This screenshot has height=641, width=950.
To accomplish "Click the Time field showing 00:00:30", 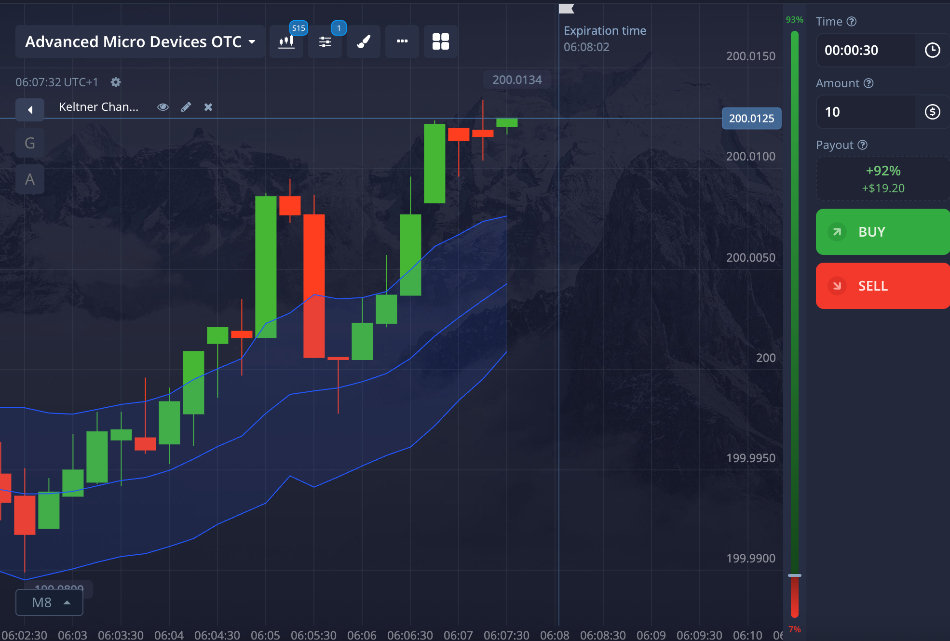I will coord(866,50).
